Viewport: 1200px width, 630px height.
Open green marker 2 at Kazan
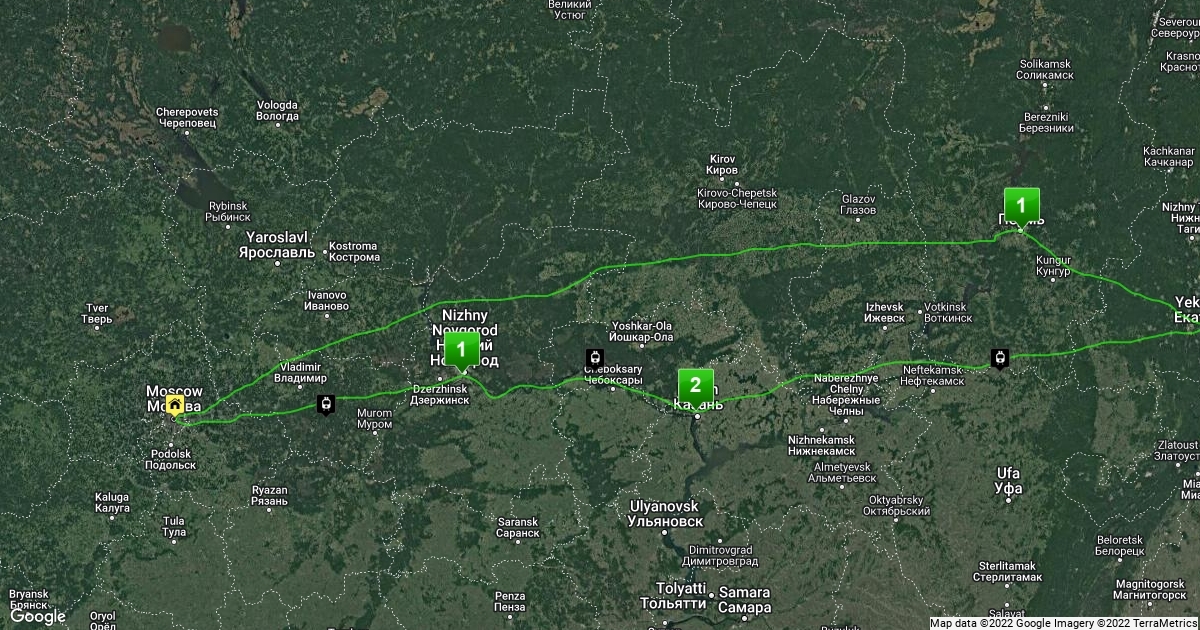pos(695,386)
